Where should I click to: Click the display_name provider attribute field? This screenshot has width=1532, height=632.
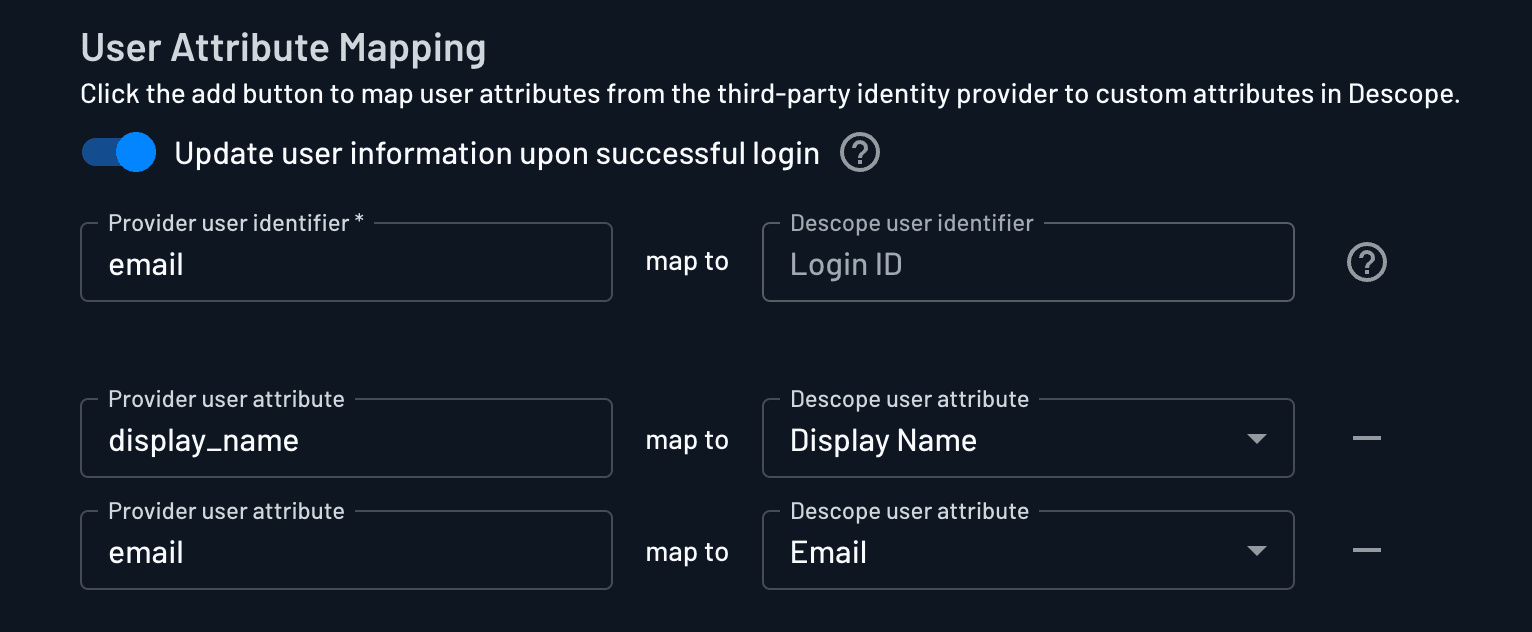pos(346,438)
